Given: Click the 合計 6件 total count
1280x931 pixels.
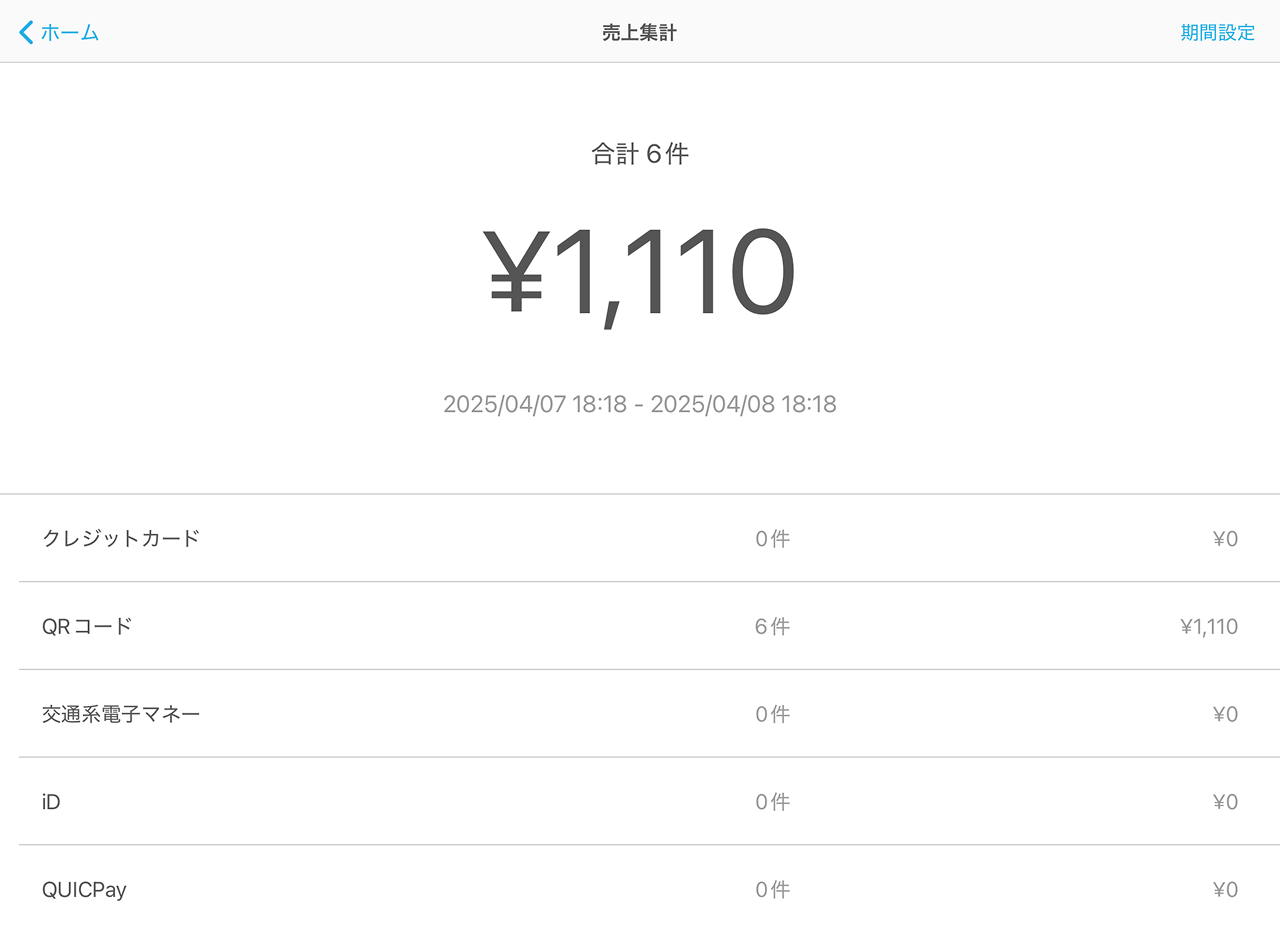Looking at the screenshot, I should tap(639, 154).
